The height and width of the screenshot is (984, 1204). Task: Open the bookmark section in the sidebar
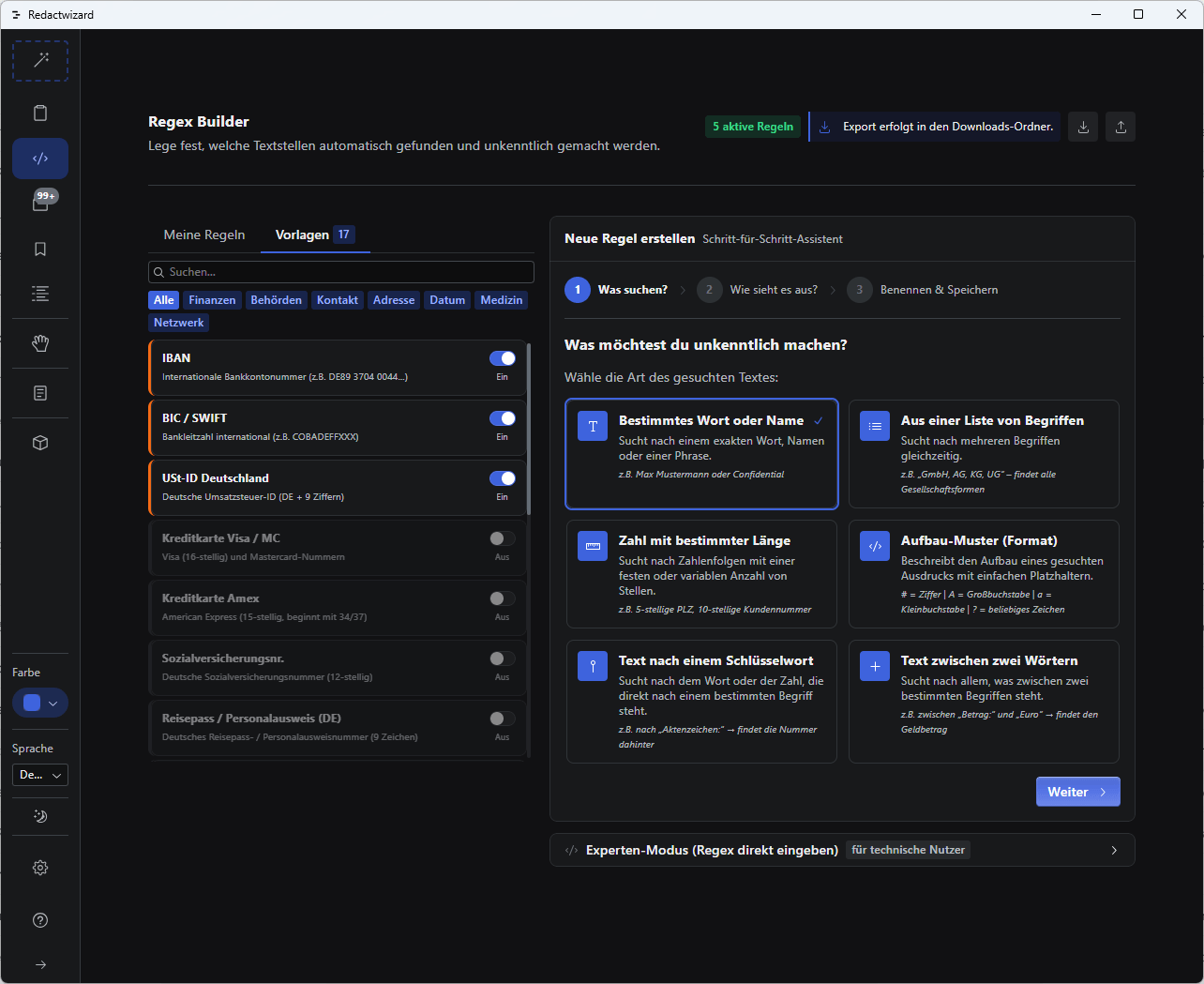pos(40,250)
